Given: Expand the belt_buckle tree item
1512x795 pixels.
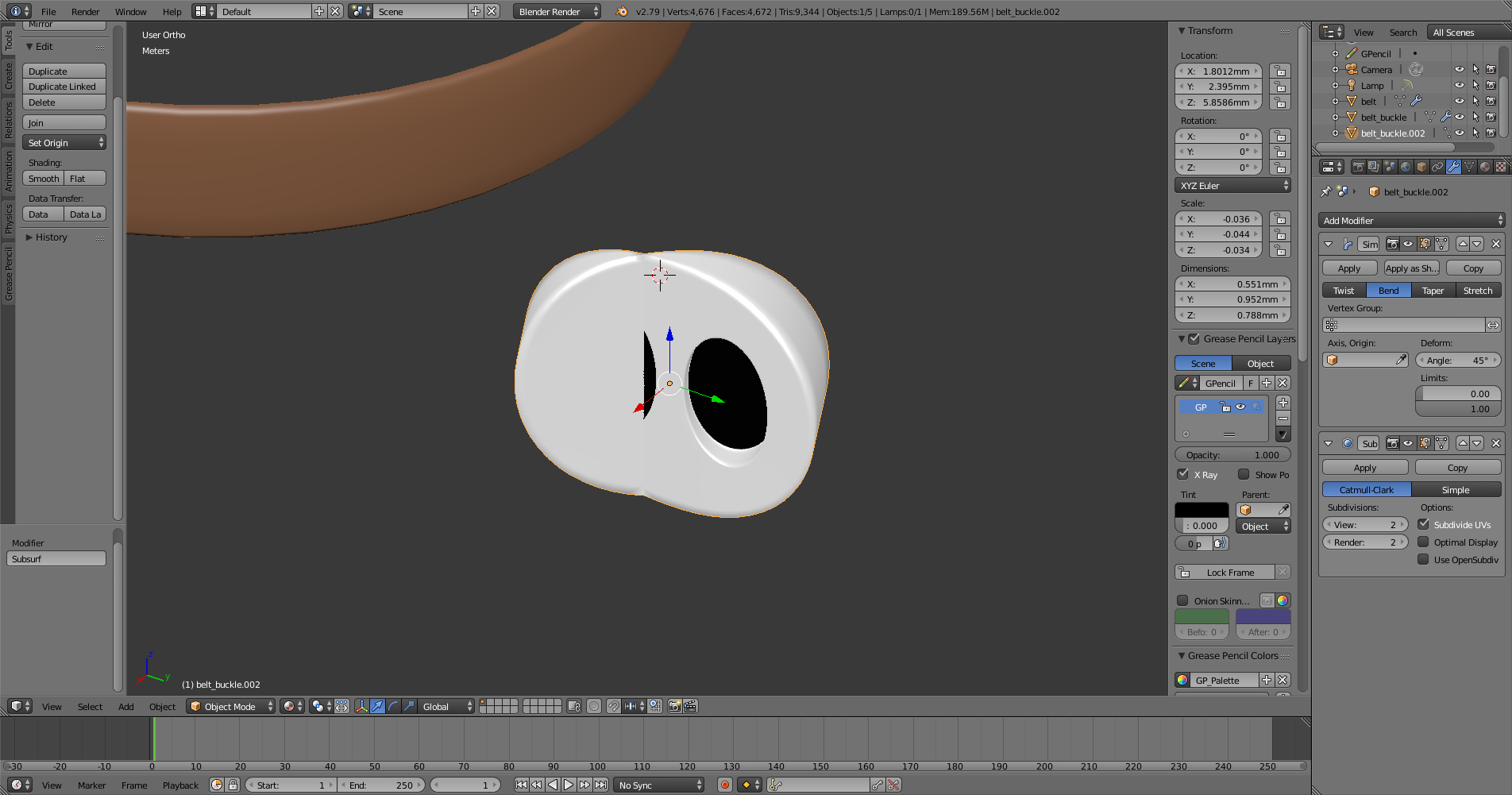Looking at the screenshot, I should pyautogui.click(x=1336, y=117).
